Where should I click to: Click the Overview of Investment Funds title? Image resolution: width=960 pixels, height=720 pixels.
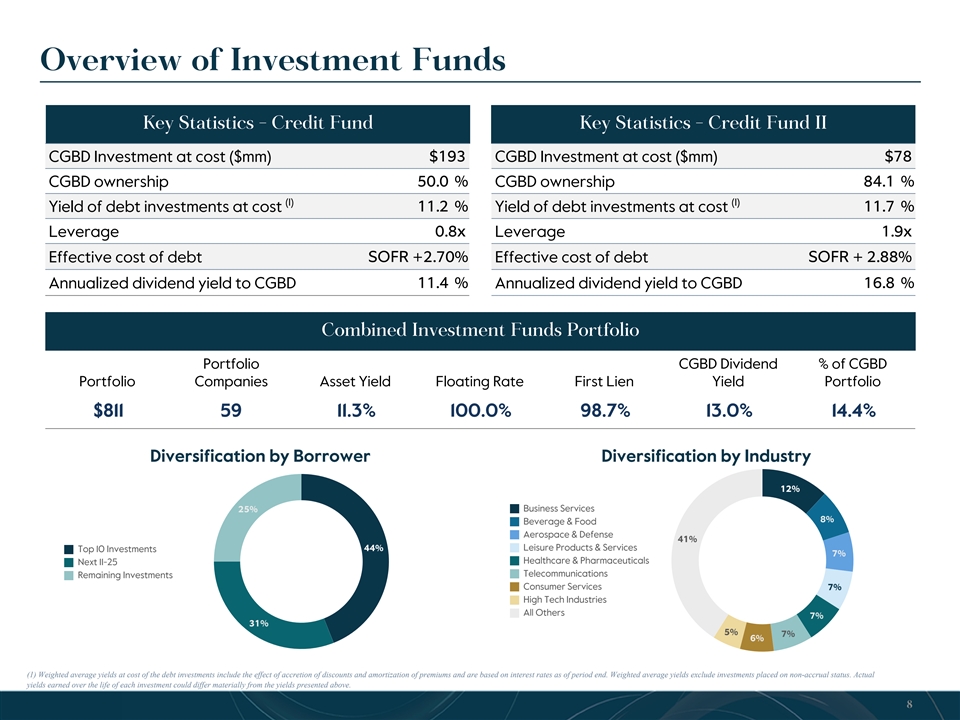tap(272, 60)
